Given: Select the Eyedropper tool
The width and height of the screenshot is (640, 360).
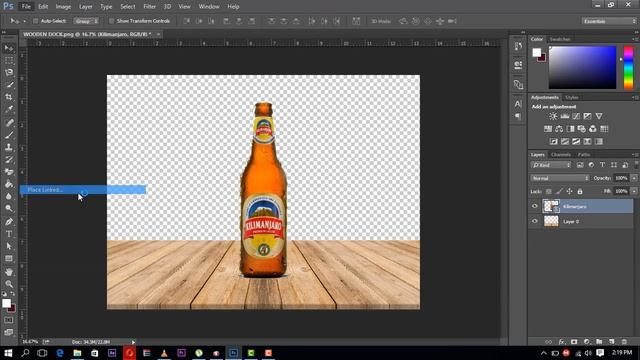Looking at the screenshot, I should 9,109.
